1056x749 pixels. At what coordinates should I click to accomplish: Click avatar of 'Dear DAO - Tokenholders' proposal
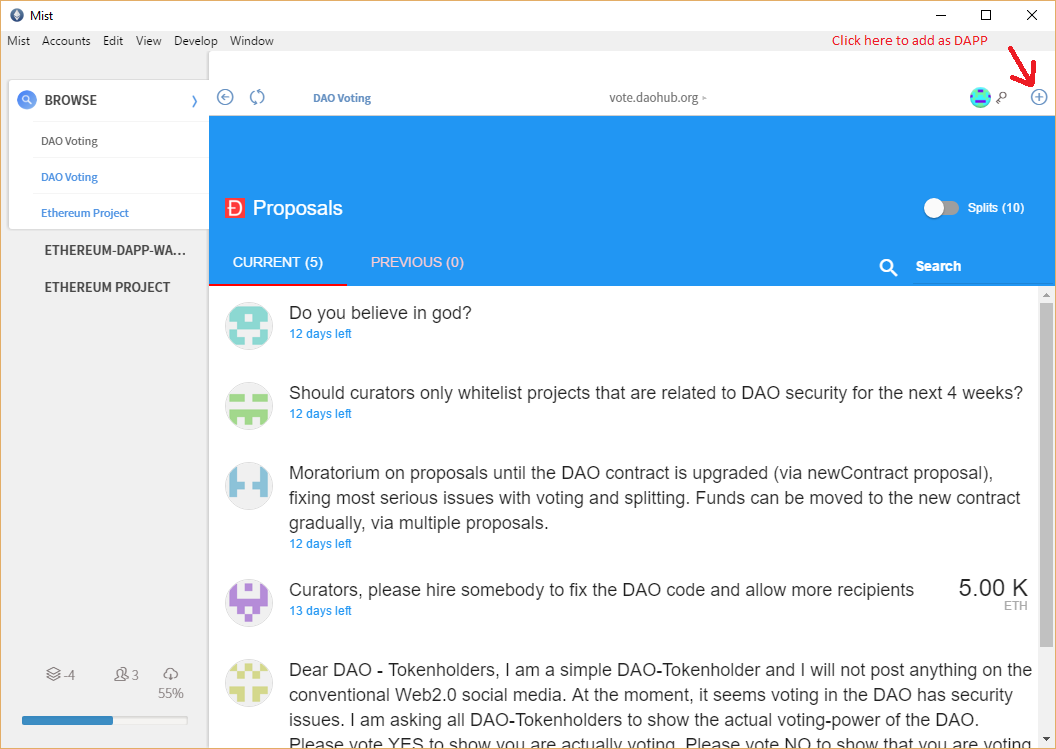(x=249, y=683)
